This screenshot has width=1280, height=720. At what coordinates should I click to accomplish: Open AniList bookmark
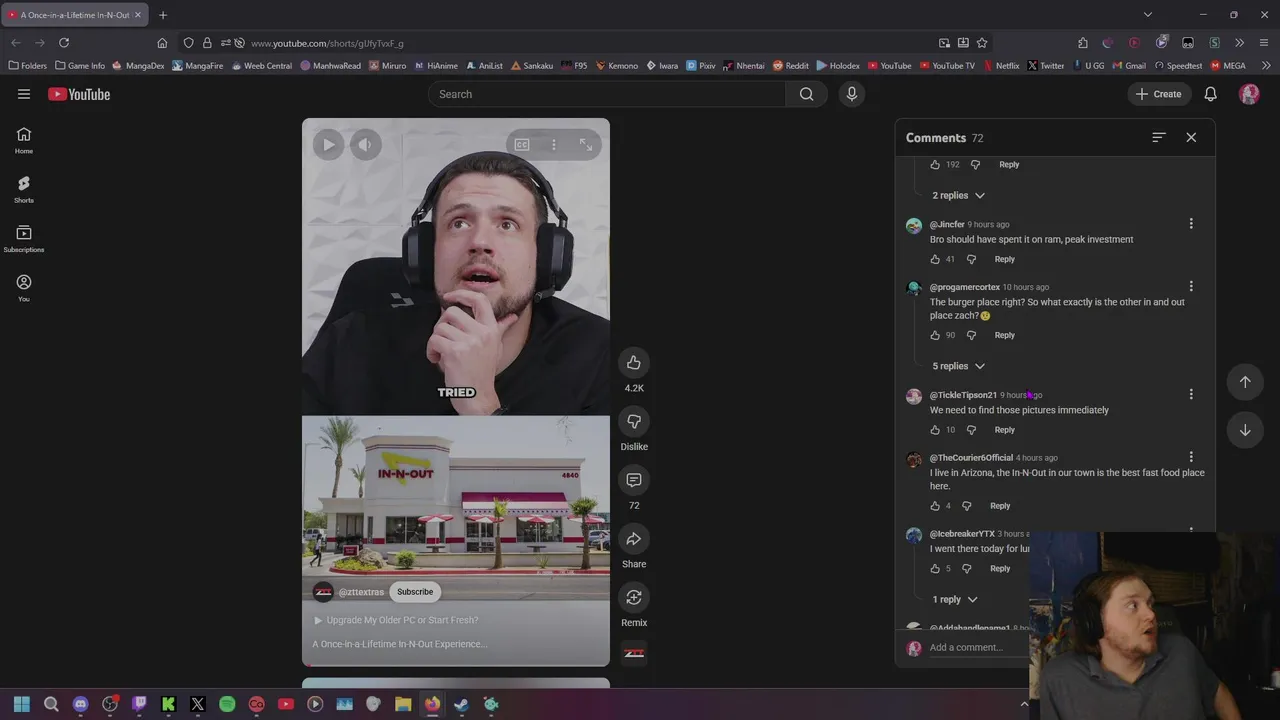pyautogui.click(x=484, y=66)
